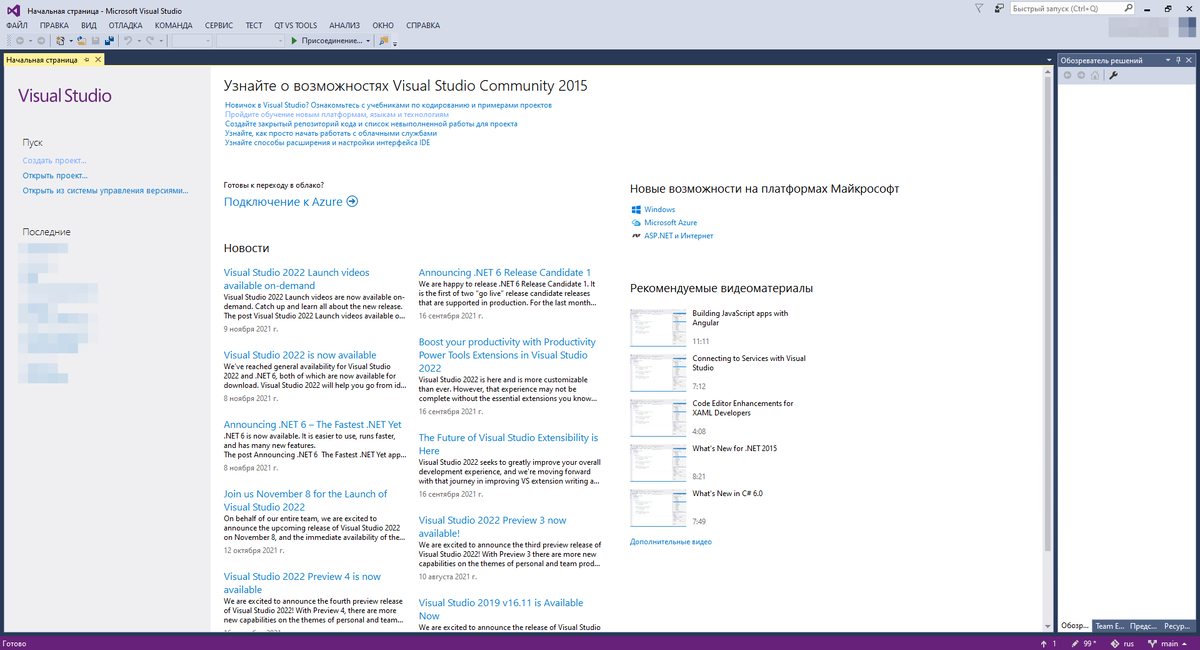Click the Дополнительные видео link
This screenshot has width=1200, height=650.
click(x=671, y=542)
